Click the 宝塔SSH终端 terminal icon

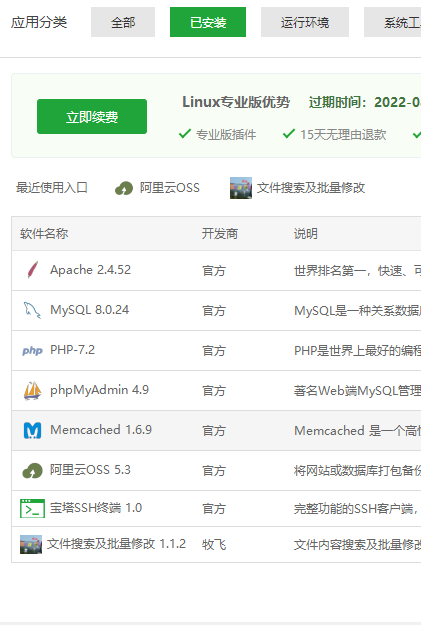[x=32, y=508]
